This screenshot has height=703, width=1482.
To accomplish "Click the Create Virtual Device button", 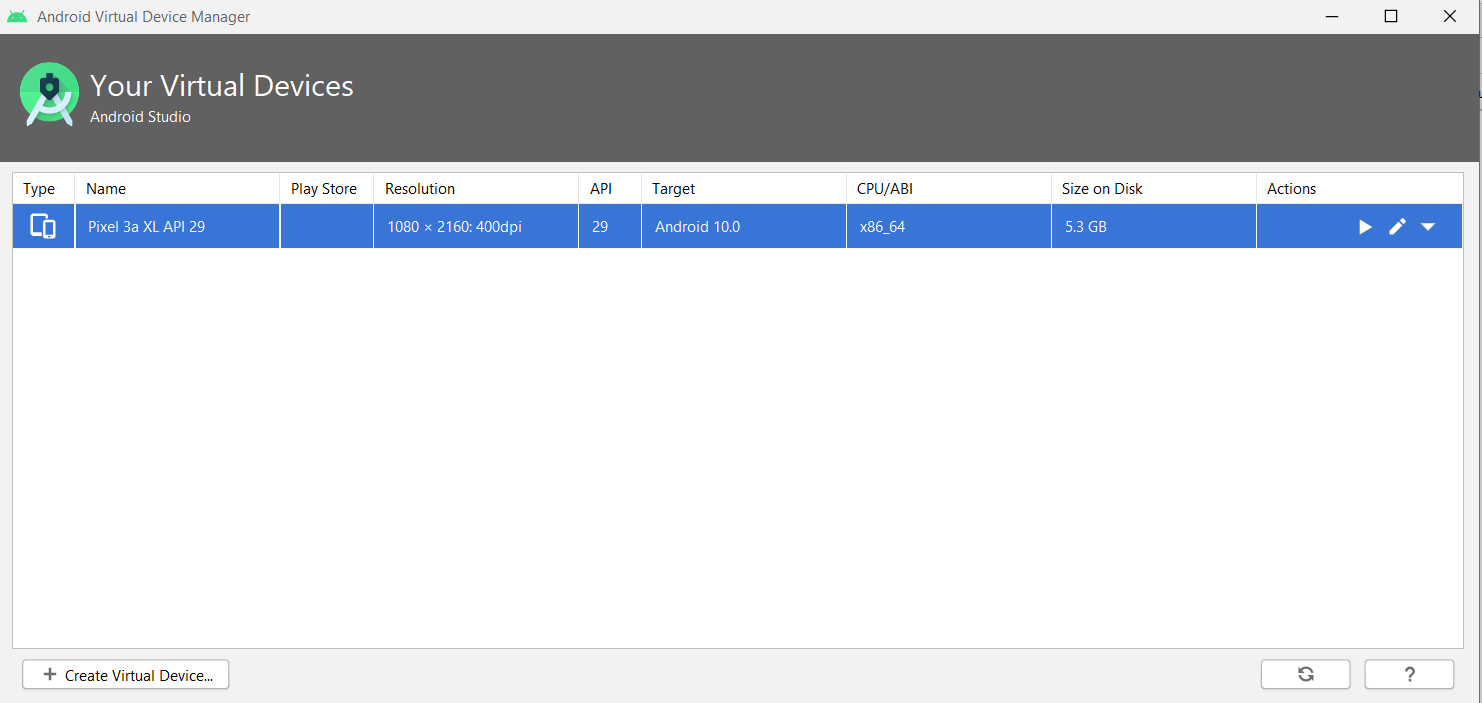I will tap(126, 675).
